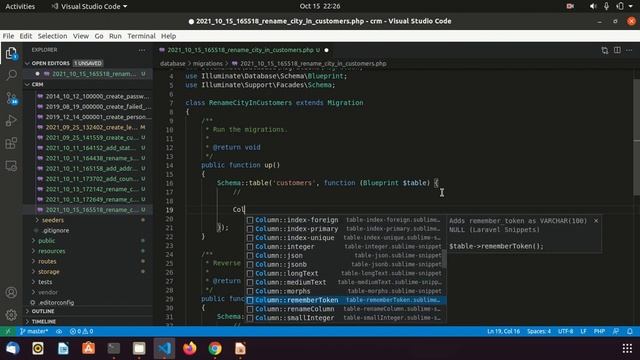The width and height of the screenshot is (640, 360).
Task: Click PHP language mode
Action: click(599, 331)
